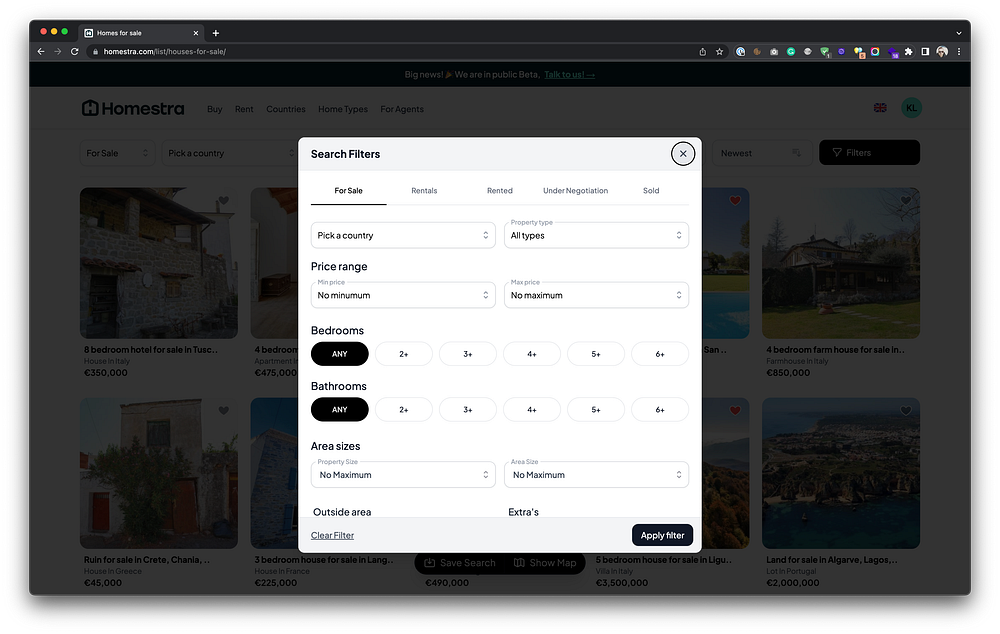Open the For Agents page

click(402, 109)
